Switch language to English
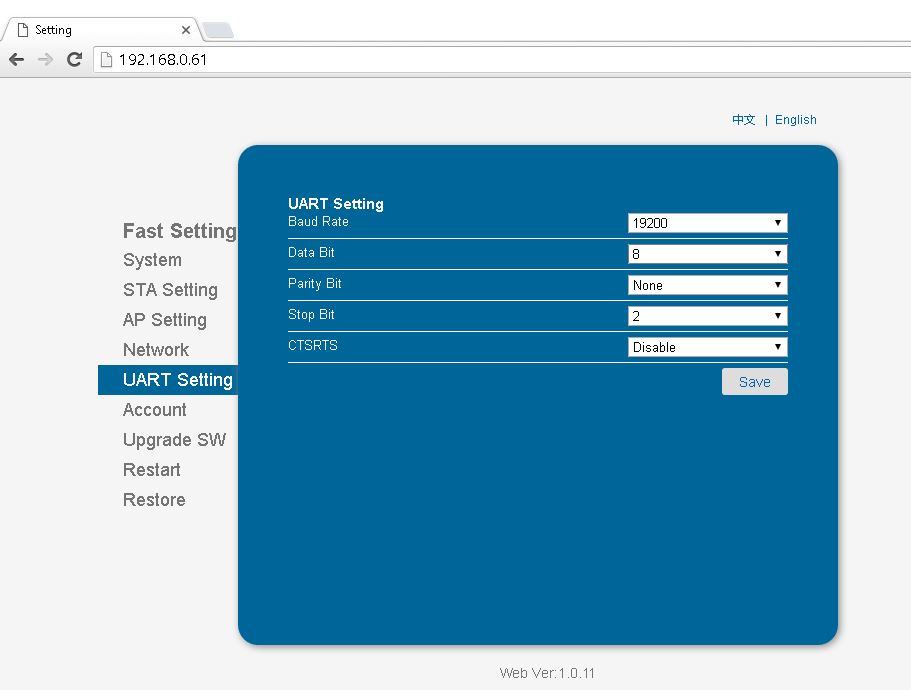911x690 pixels. coord(796,119)
